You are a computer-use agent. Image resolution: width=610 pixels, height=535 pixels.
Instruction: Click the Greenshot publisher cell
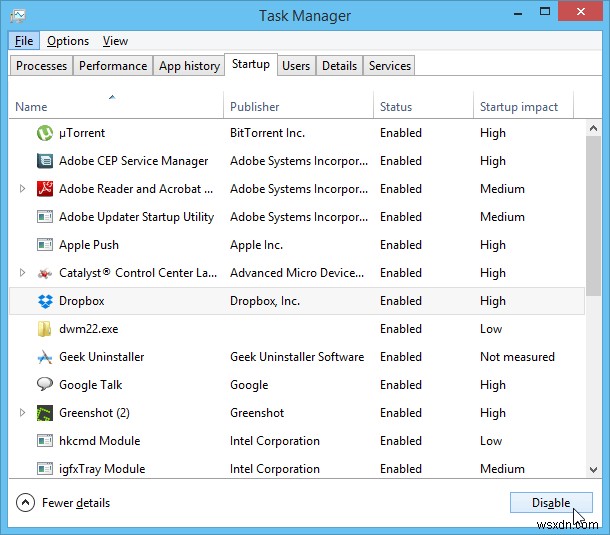(x=257, y=413)
